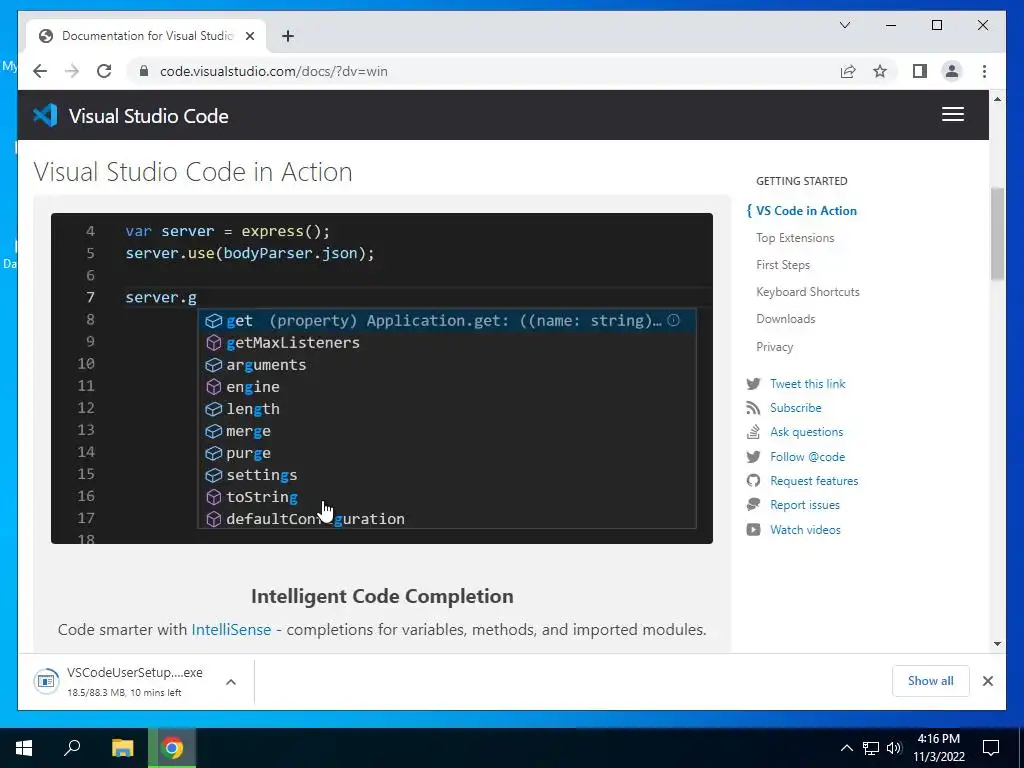
Task: Close the downloads bar
Action: coord(987,681)
